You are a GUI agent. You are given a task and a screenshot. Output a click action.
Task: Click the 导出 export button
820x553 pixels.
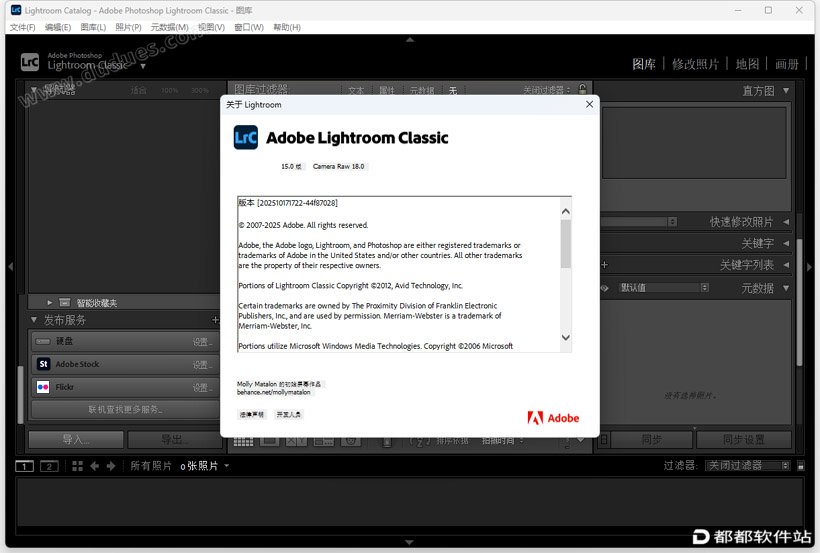pos(174,439)
